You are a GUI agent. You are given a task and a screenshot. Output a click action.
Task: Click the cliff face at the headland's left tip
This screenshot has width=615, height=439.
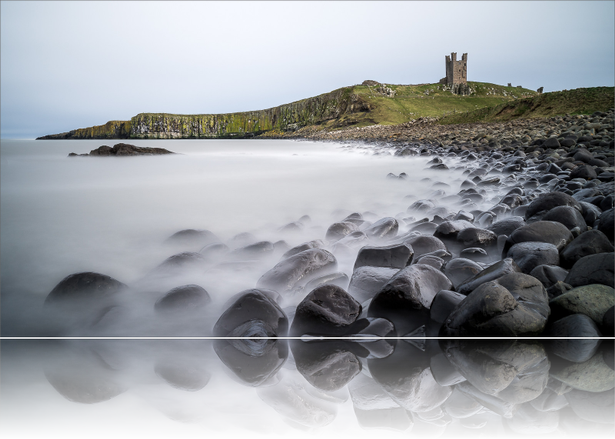70,133
